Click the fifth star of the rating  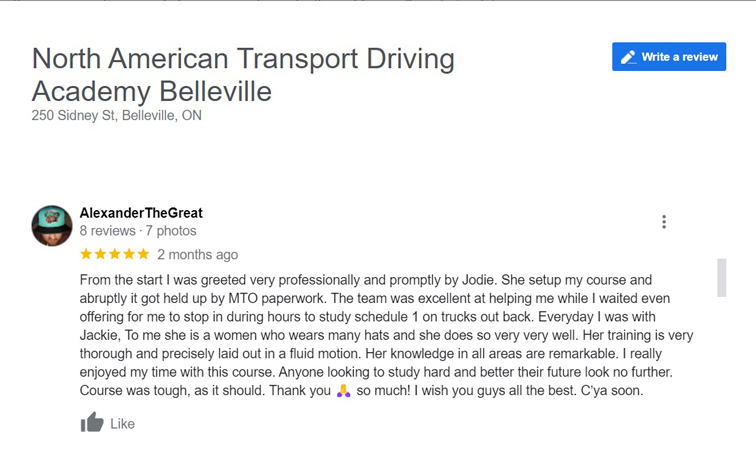point(143,254)
